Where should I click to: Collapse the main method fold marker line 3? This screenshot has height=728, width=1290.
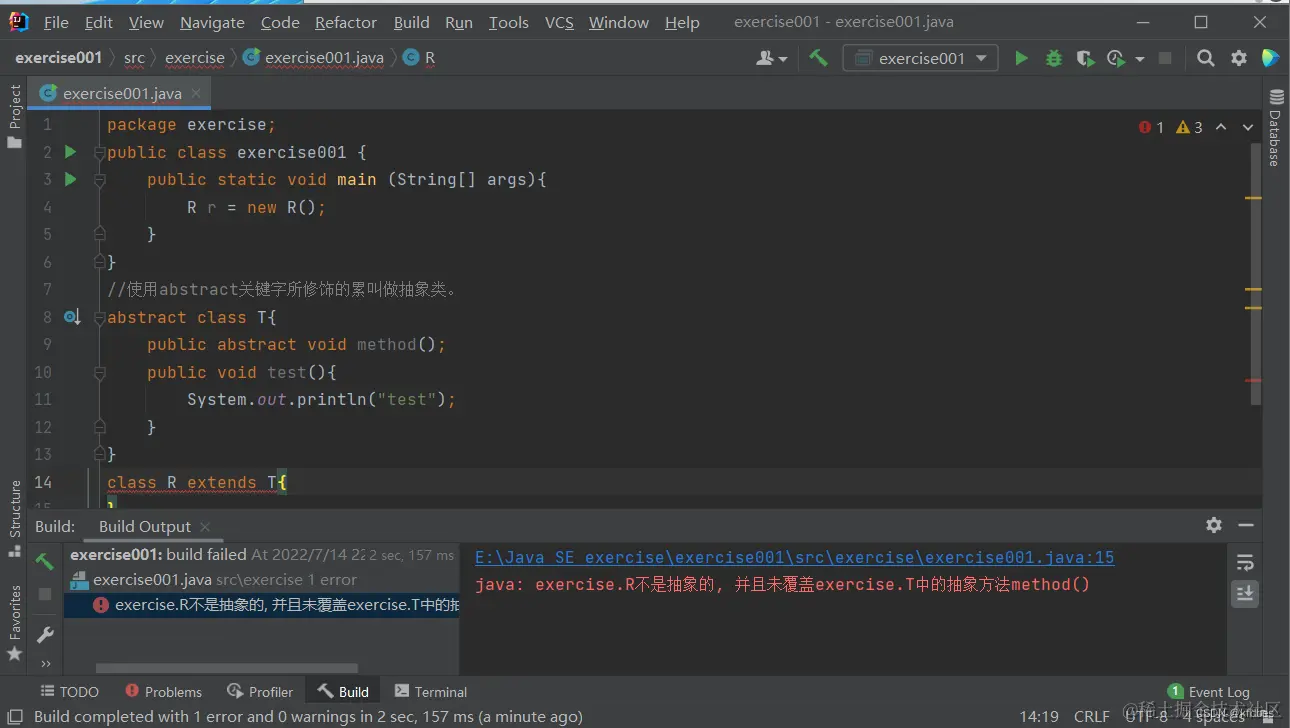(x=99, y=180)
